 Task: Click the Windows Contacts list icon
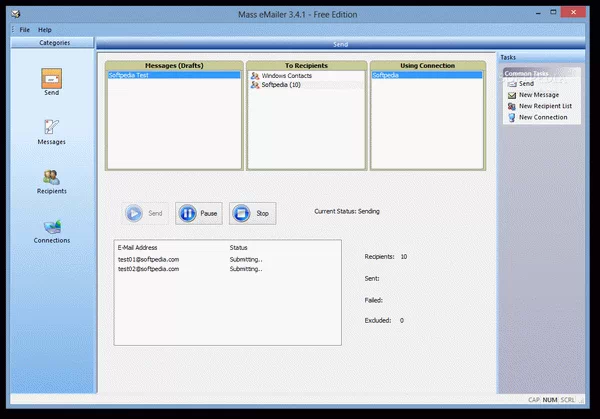255,76
